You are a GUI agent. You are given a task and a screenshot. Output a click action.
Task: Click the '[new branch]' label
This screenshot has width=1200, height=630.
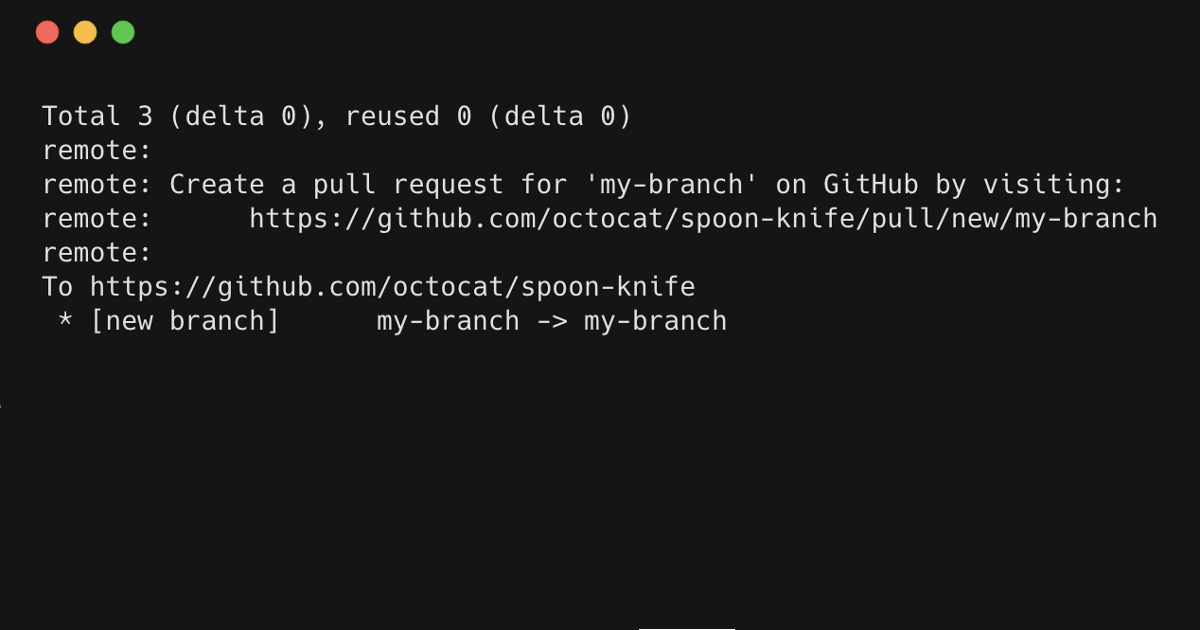click(185, 321)
